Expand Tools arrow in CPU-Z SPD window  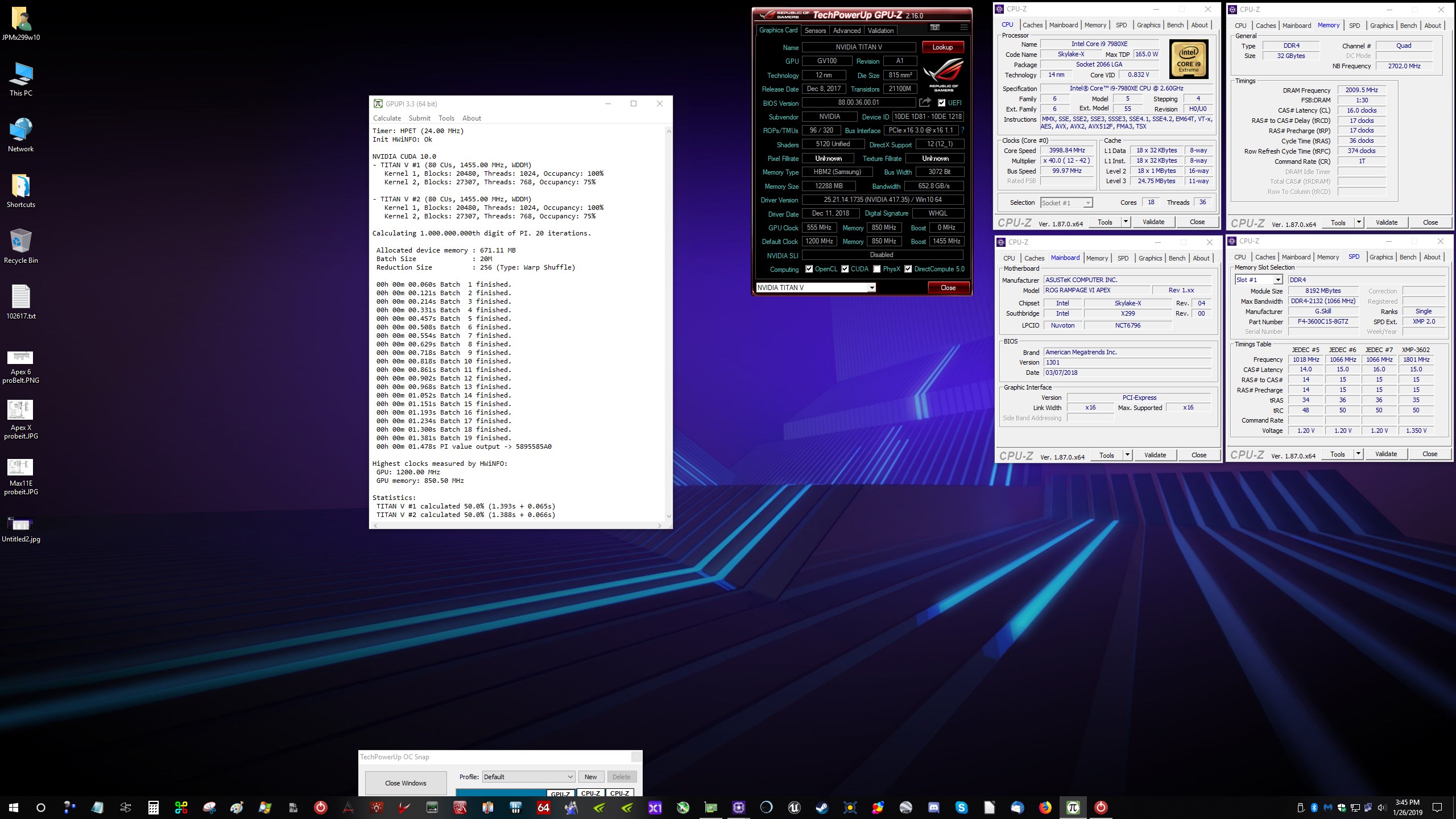click(x=1358, y=454)
